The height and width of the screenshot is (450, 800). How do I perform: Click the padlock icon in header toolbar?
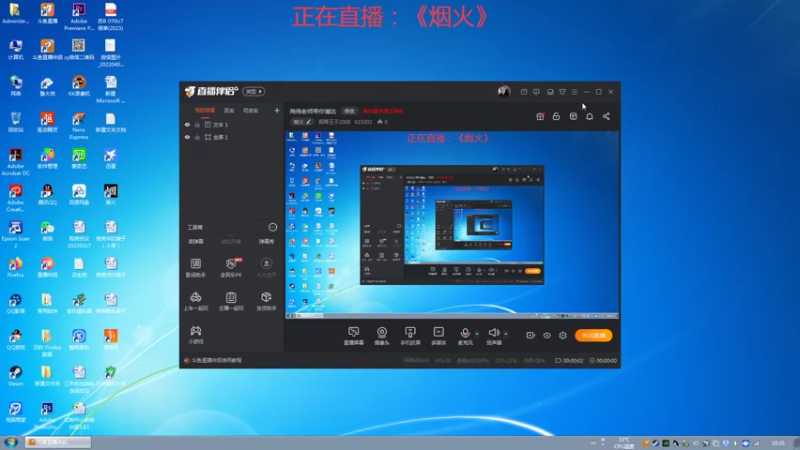(556, 116)
